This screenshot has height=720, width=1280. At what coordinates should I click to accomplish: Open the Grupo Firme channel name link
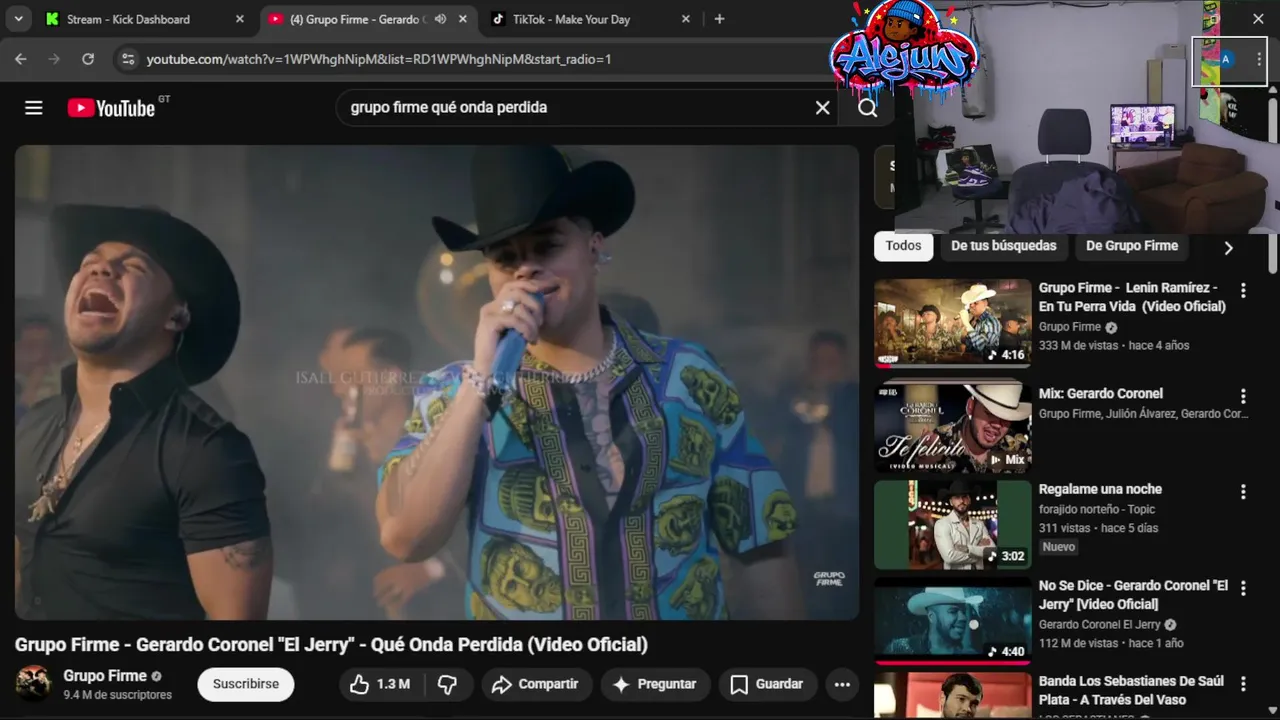click(105, 676)
